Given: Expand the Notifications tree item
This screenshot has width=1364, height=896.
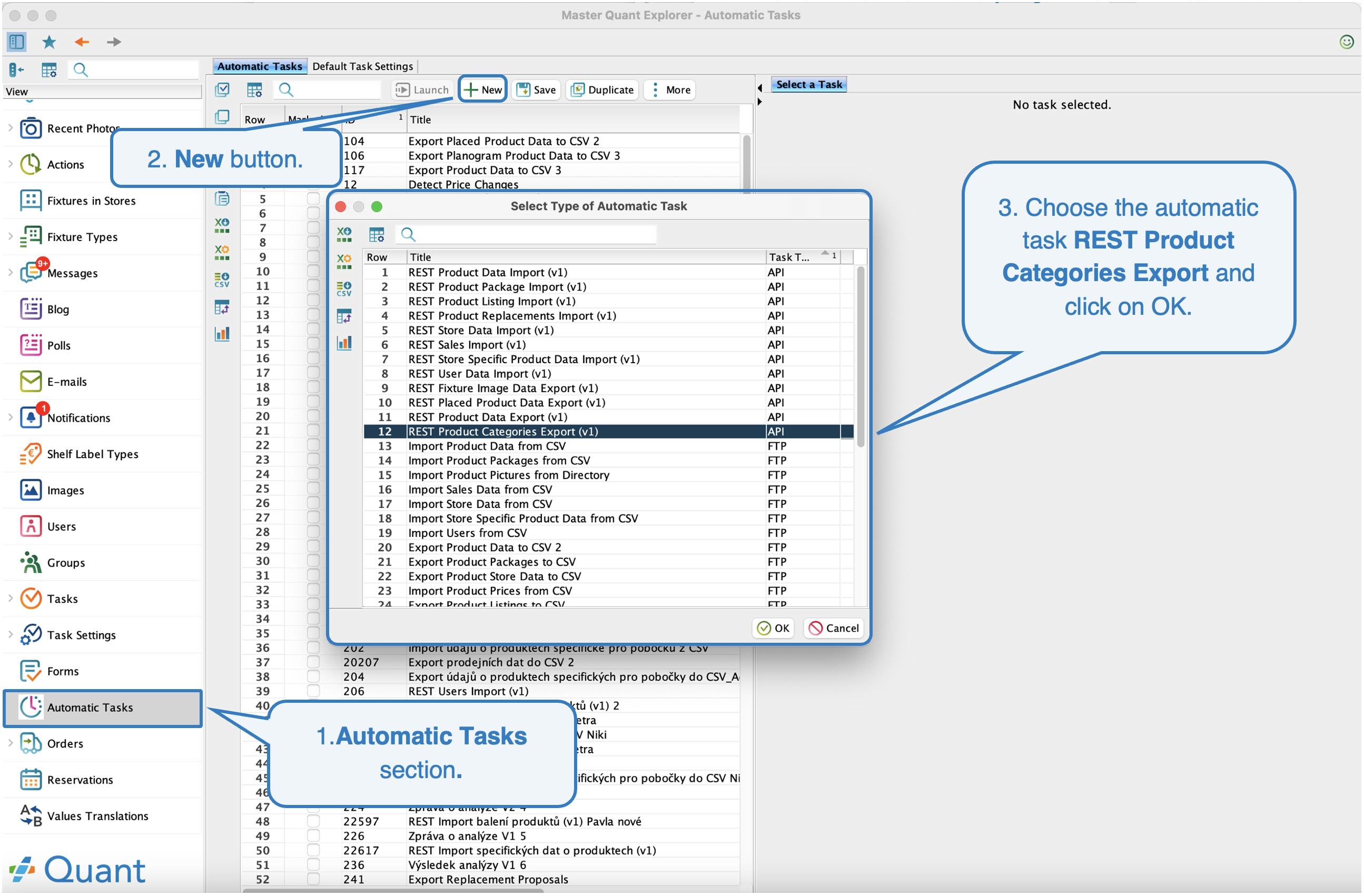Looking at the screenshot, I should [x=11, y=417].
